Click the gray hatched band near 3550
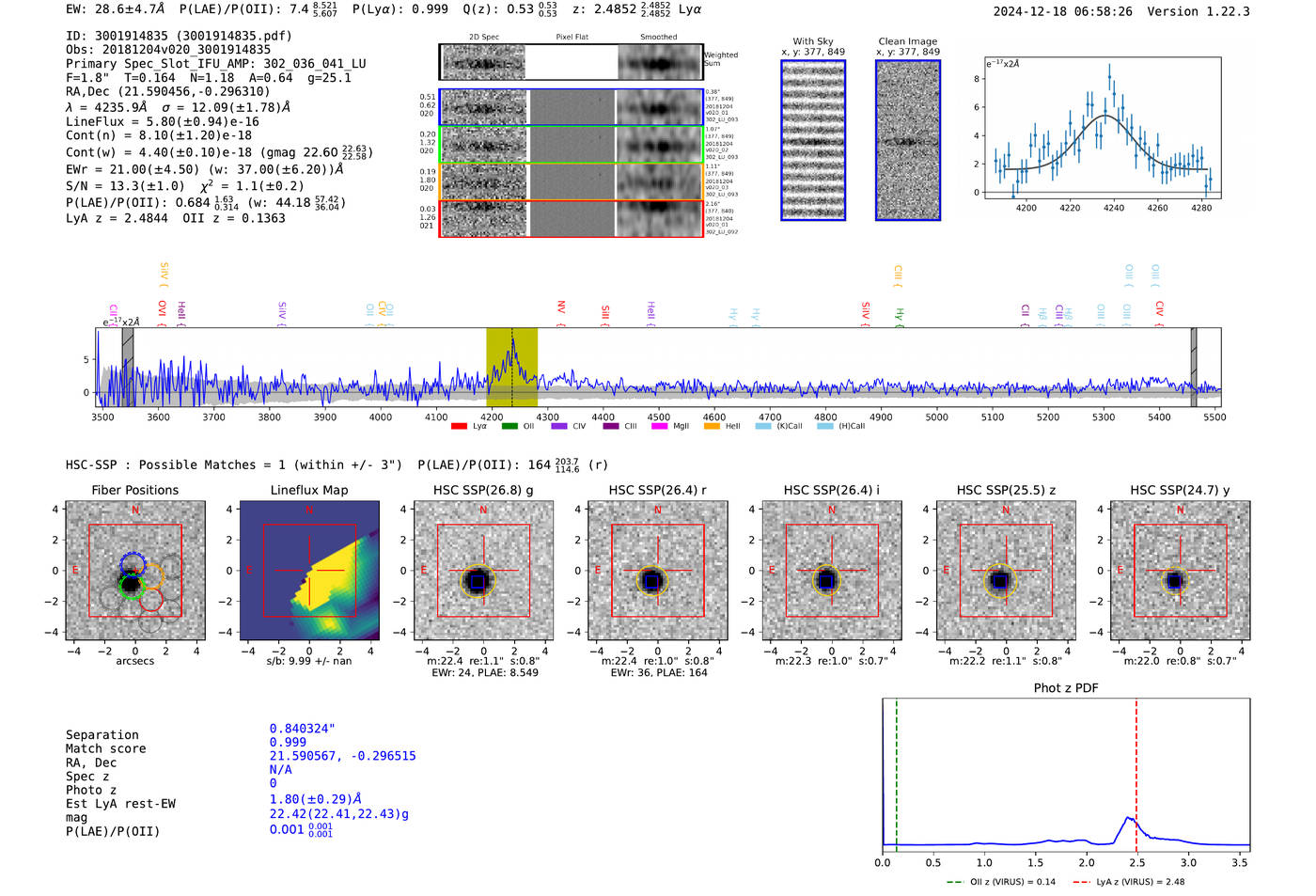The height and width of the screenshot is (896, 1316). coord(128,368)
